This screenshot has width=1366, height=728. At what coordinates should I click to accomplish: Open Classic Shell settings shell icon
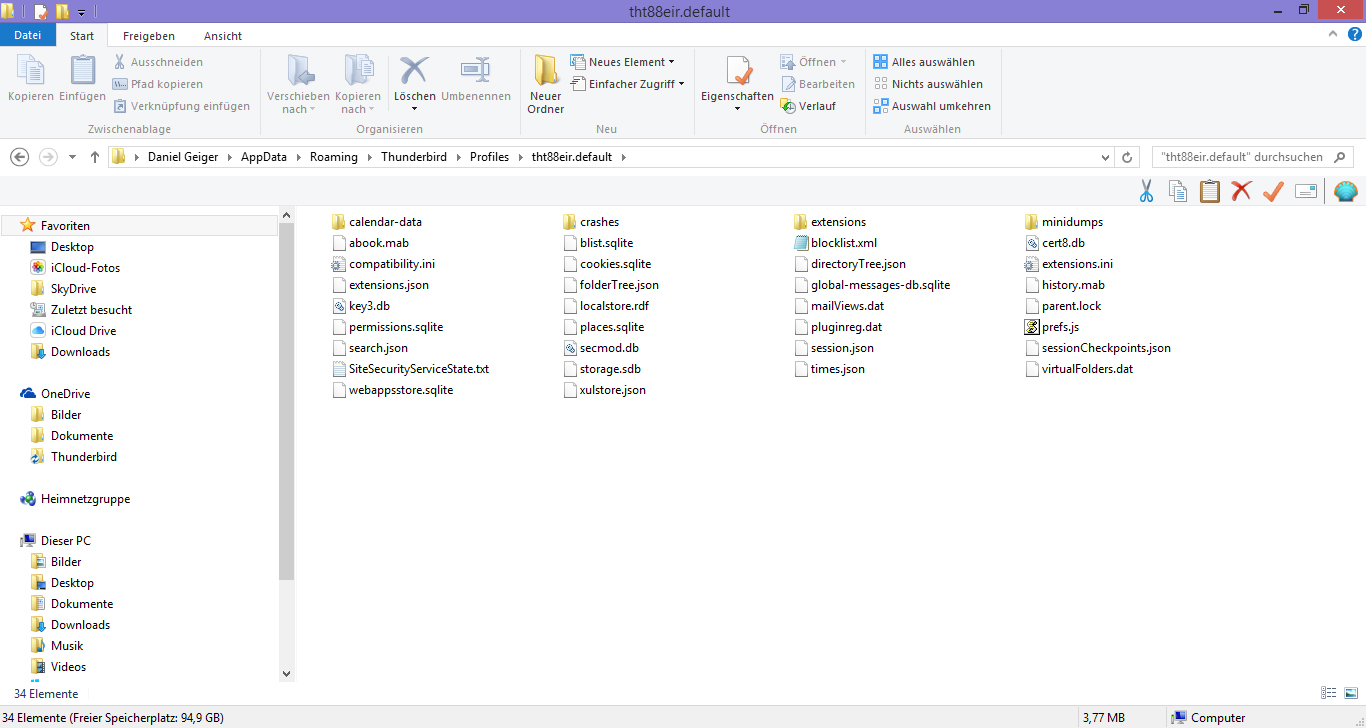(1346, 191)
